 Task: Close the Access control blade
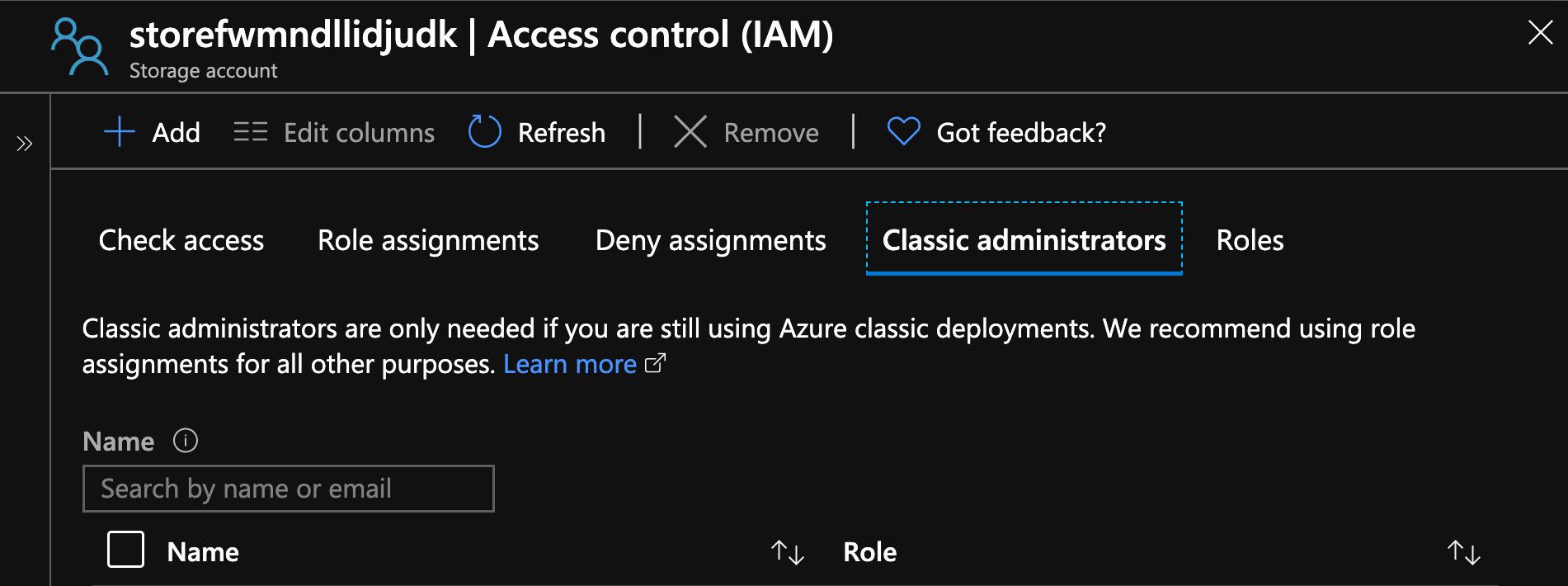1540,33
